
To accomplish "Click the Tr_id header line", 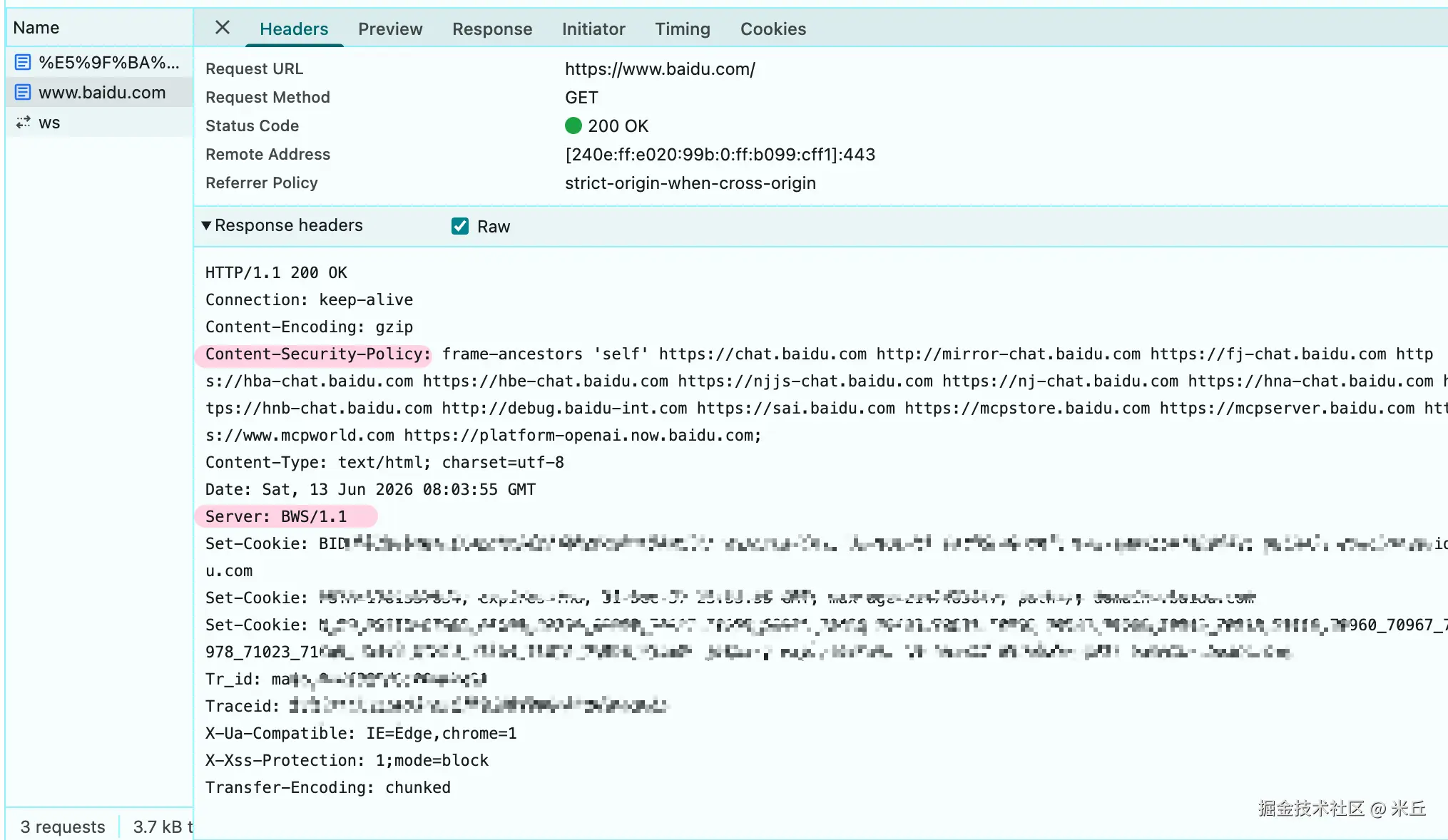I will 346,680.
